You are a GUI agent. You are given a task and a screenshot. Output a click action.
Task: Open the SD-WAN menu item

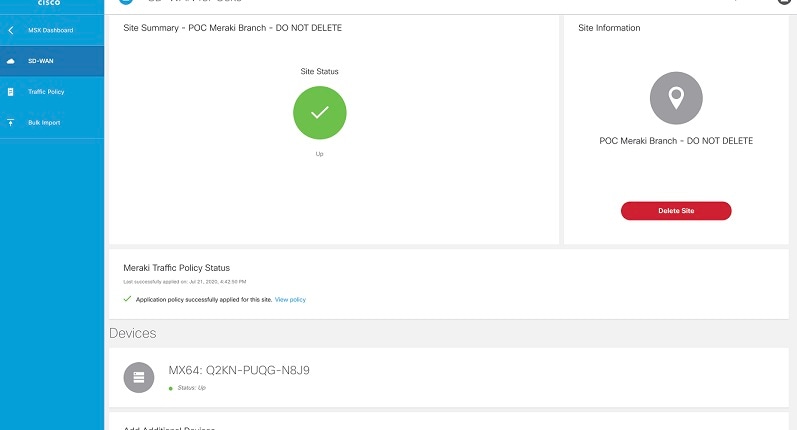pyautogui.click(x=52, y=61)
